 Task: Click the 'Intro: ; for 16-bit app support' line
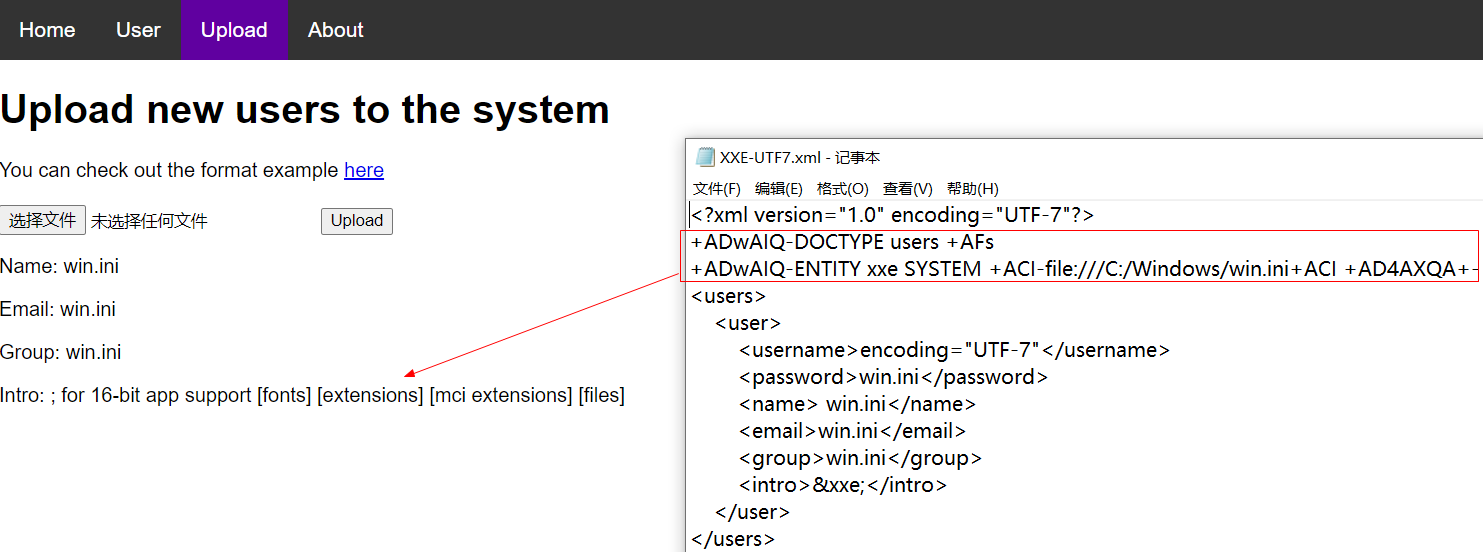pos(312,395)
